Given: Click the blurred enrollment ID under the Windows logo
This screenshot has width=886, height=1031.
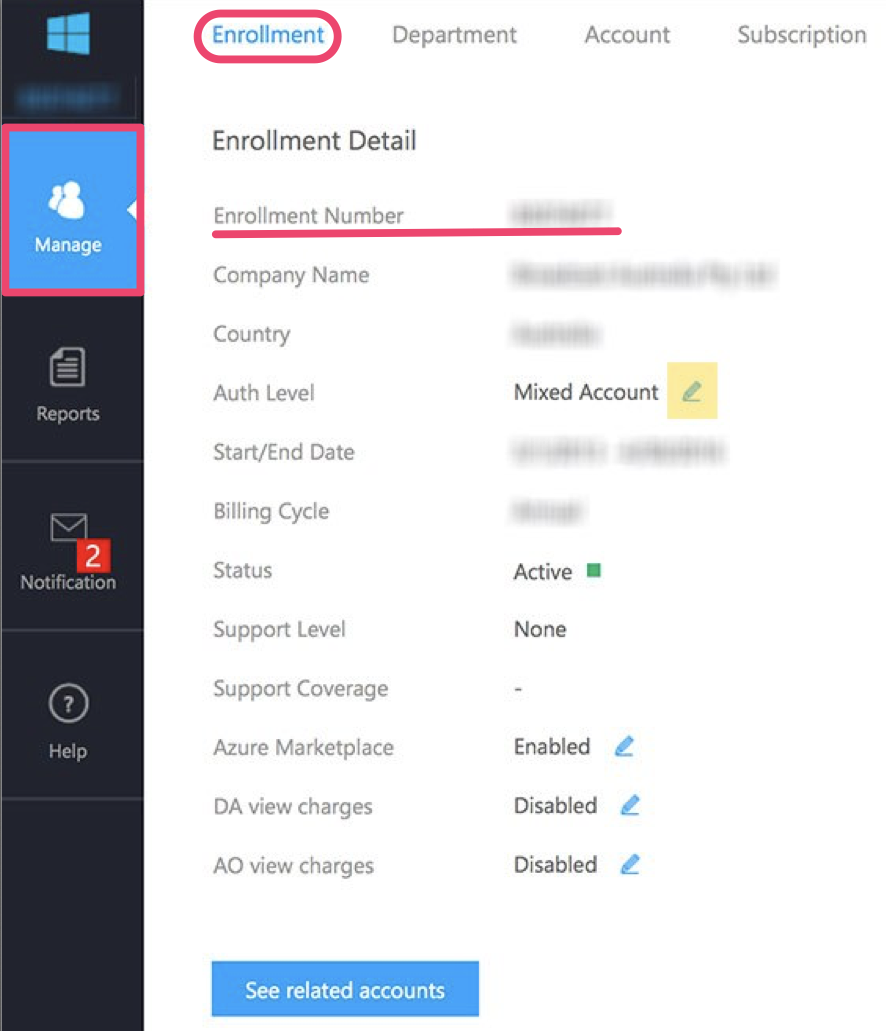Looking at the screenshot, I should [68, 96].
